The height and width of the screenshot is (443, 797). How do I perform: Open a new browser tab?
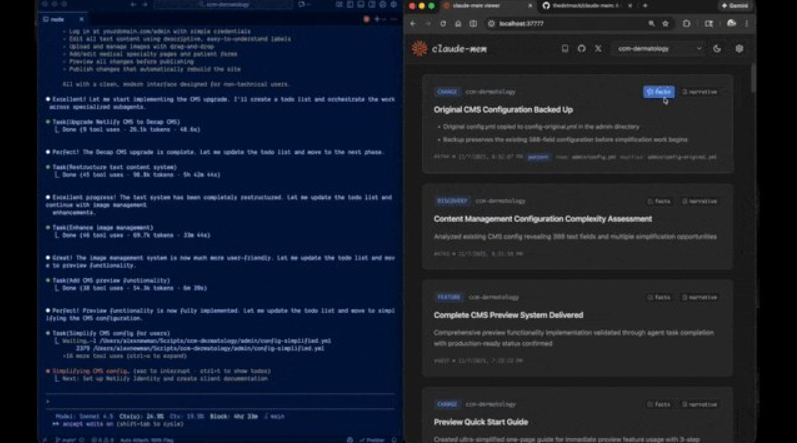point(645,6)
